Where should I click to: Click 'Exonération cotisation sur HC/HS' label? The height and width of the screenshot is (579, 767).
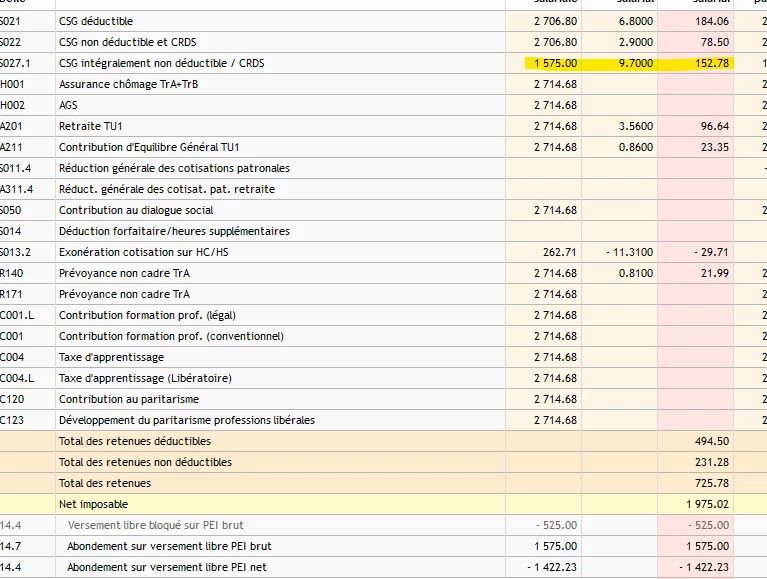[x=143, y=252]
